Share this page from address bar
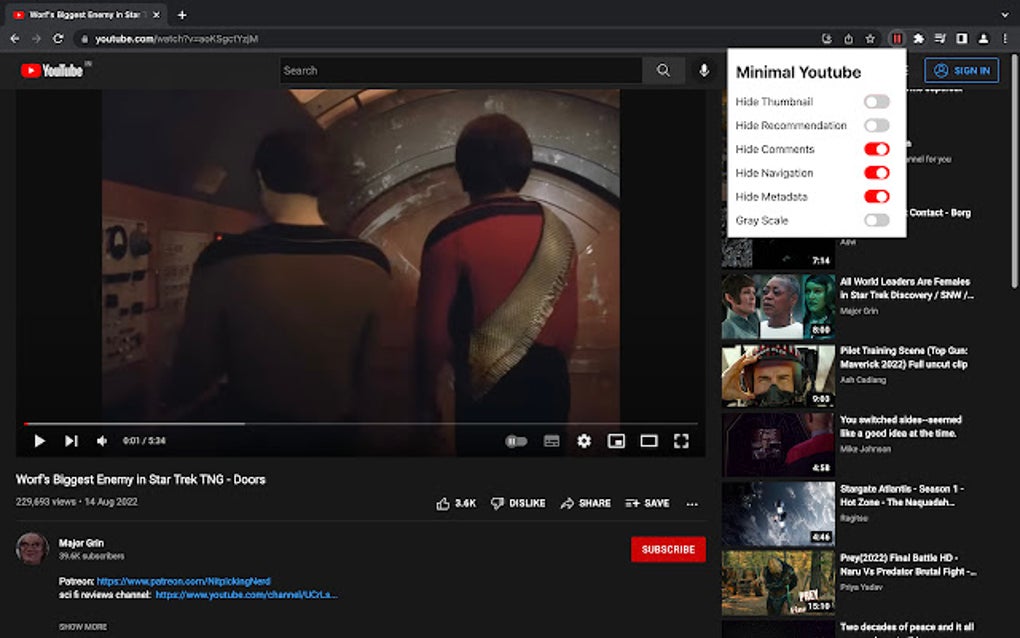1020x638 pixels. click(848, 39)
